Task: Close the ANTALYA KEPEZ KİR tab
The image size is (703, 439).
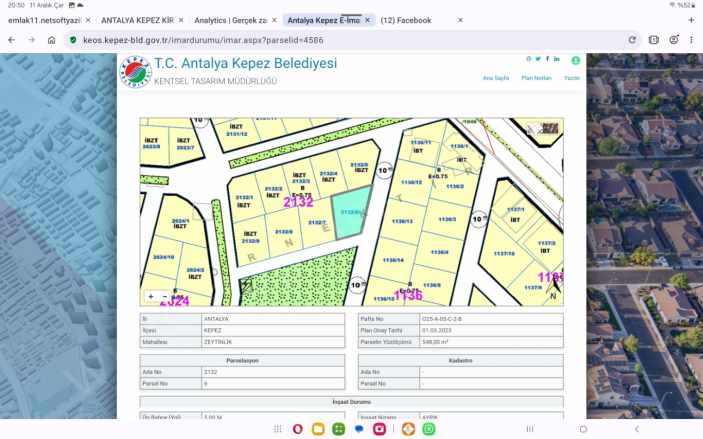Action: pos(181,19)
